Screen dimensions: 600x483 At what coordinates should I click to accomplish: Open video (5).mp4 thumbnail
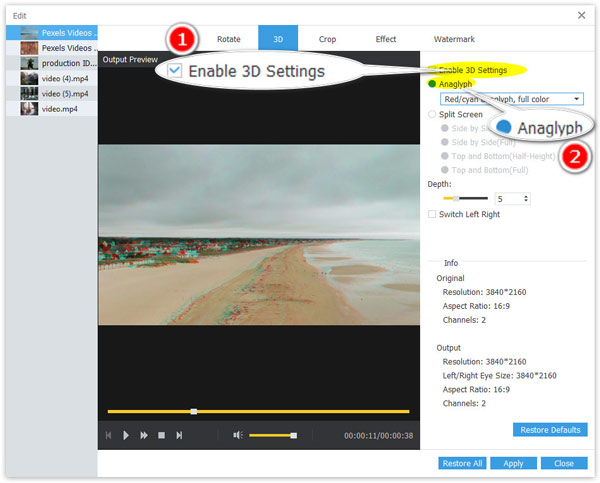(29, 94)
